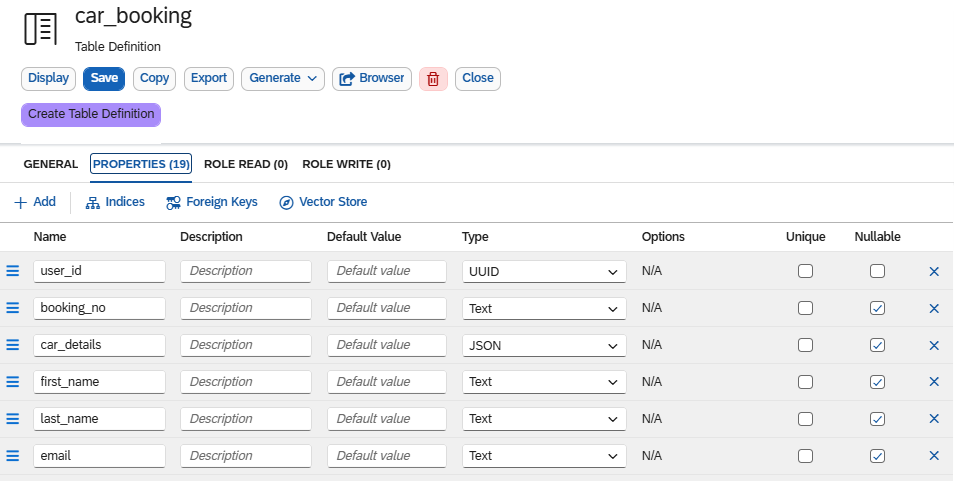Open the Indices settings
This screenshot has height=481, width=954.
(x=115, y=202)
